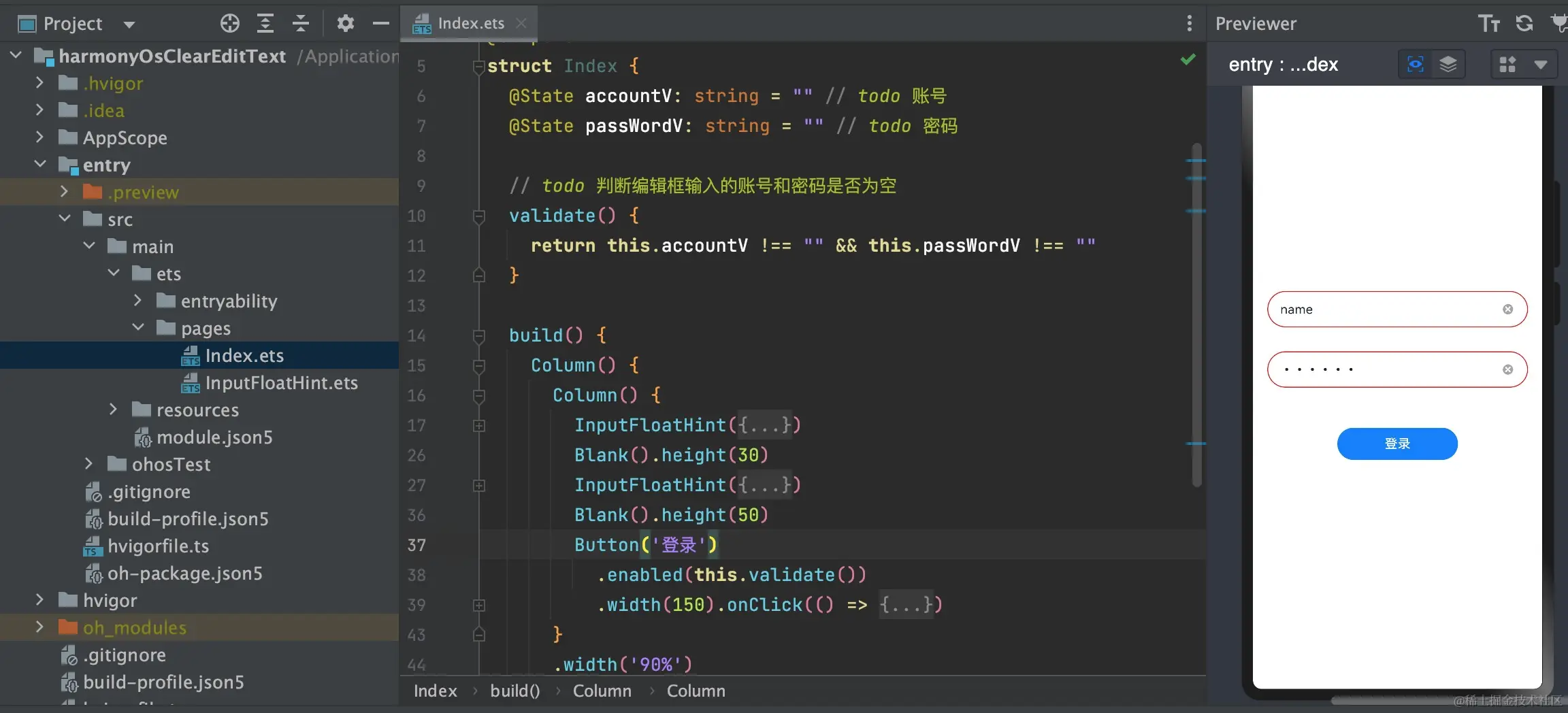Screen dimensions: 1568x713
Task: Click the Select Opened File locate icon
Action: point(230,24)
